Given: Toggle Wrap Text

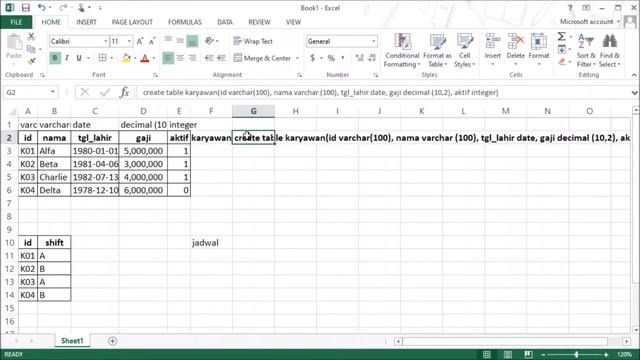Looking at the screenshot, I should click(x=253, y=41).
